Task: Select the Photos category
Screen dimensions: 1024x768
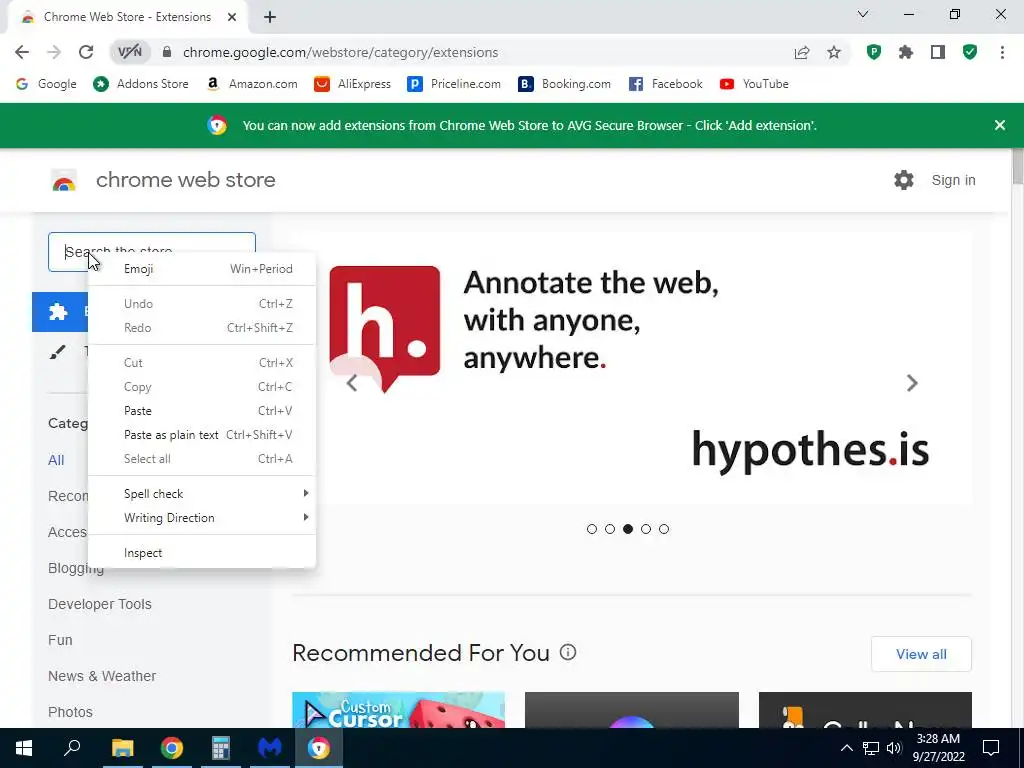Action: (x=71, y=712)
